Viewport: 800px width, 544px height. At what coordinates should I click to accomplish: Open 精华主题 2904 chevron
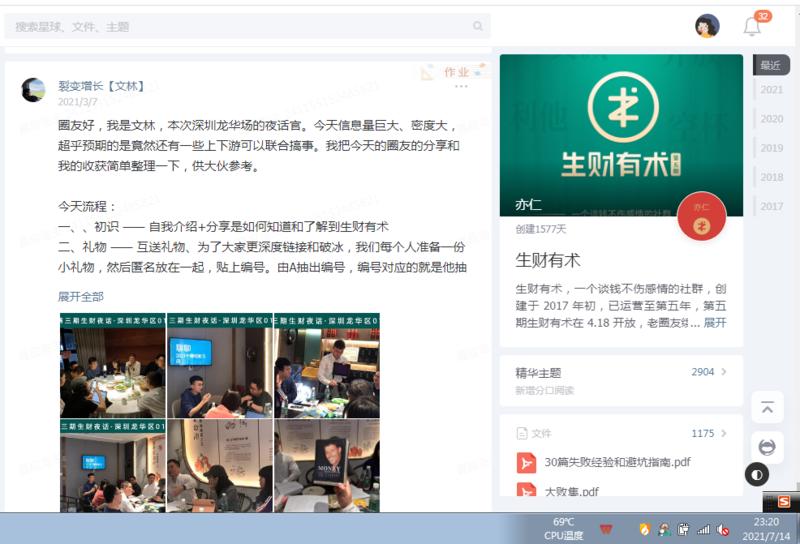click(723, 372)
